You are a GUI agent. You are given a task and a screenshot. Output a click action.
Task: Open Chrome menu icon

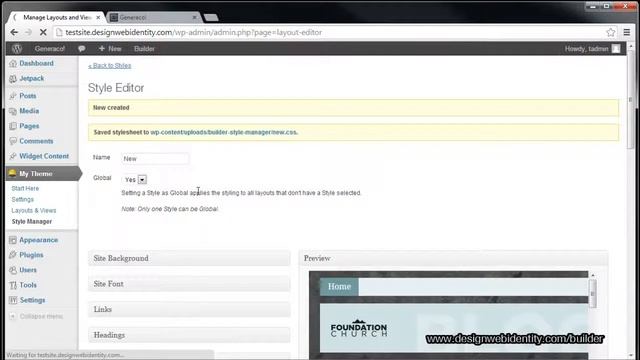coord(627,32)
